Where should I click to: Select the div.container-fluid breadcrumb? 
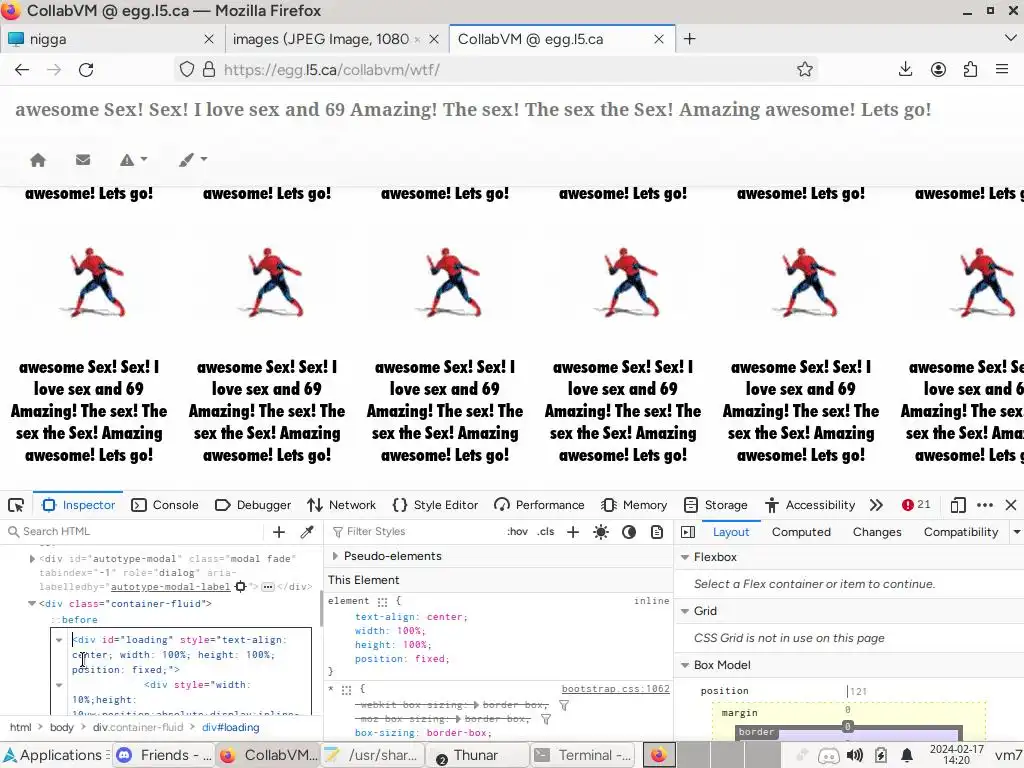[x=138, y=727]
